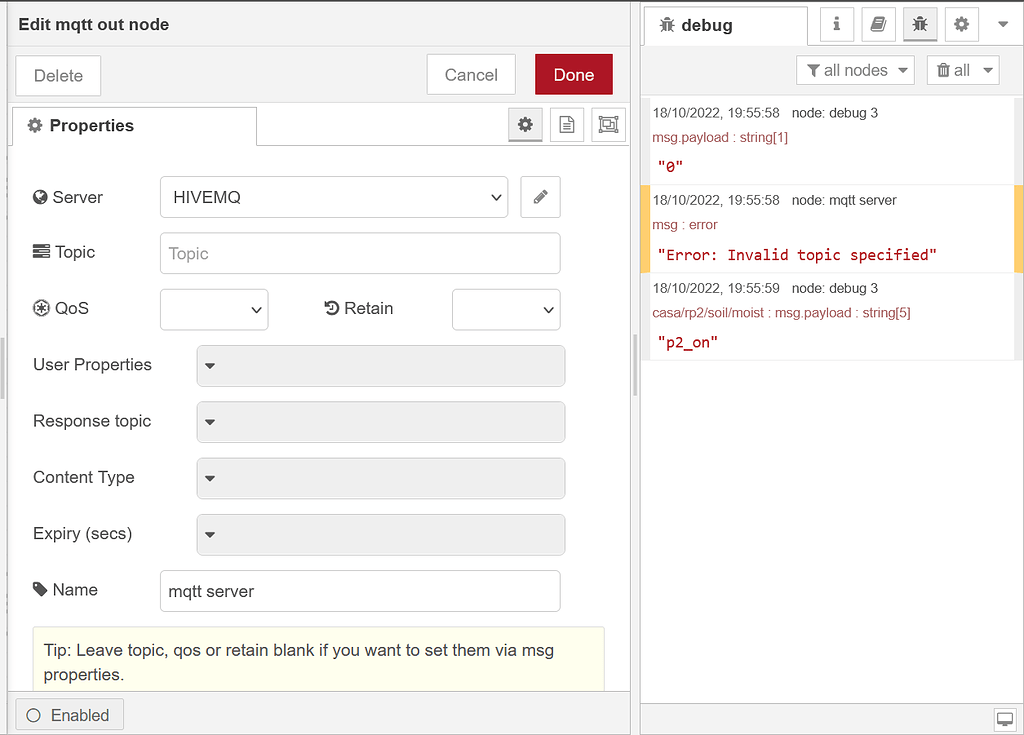Switch to the node description document icon
This screenshot has height=735, width=1024.
[x=567, y=124]
